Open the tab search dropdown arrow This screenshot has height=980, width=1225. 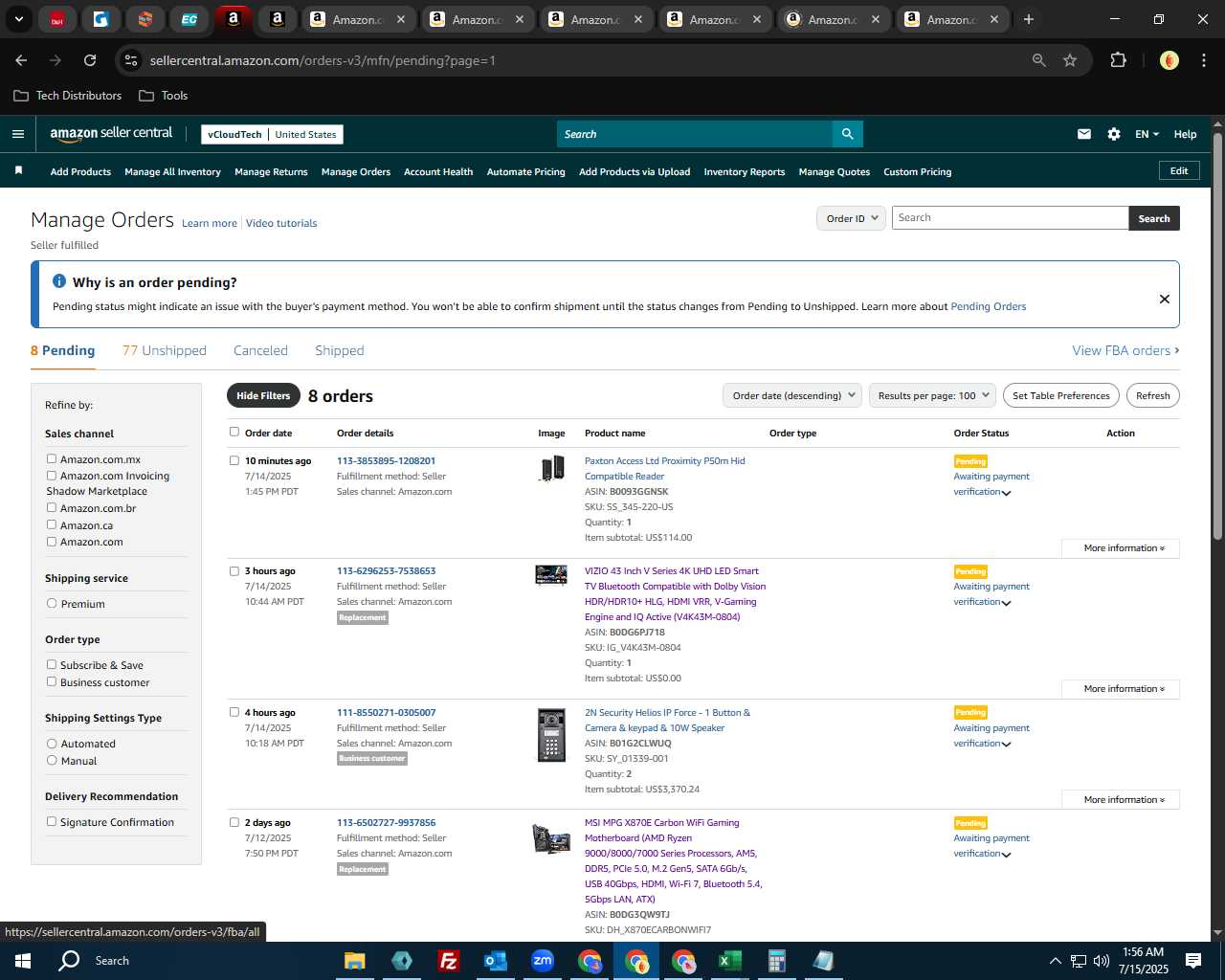[18, 19]
